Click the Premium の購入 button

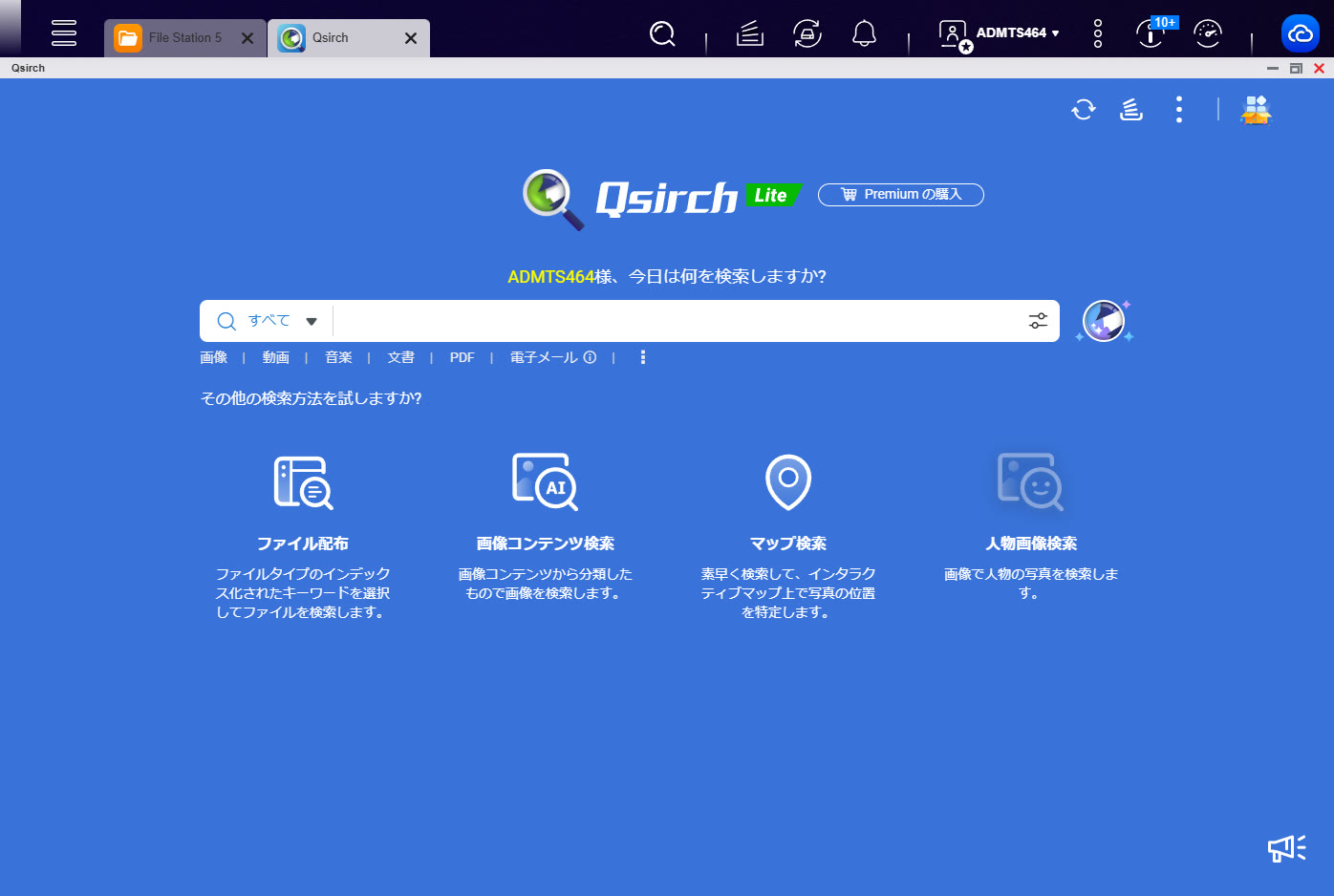click(900, 195)
